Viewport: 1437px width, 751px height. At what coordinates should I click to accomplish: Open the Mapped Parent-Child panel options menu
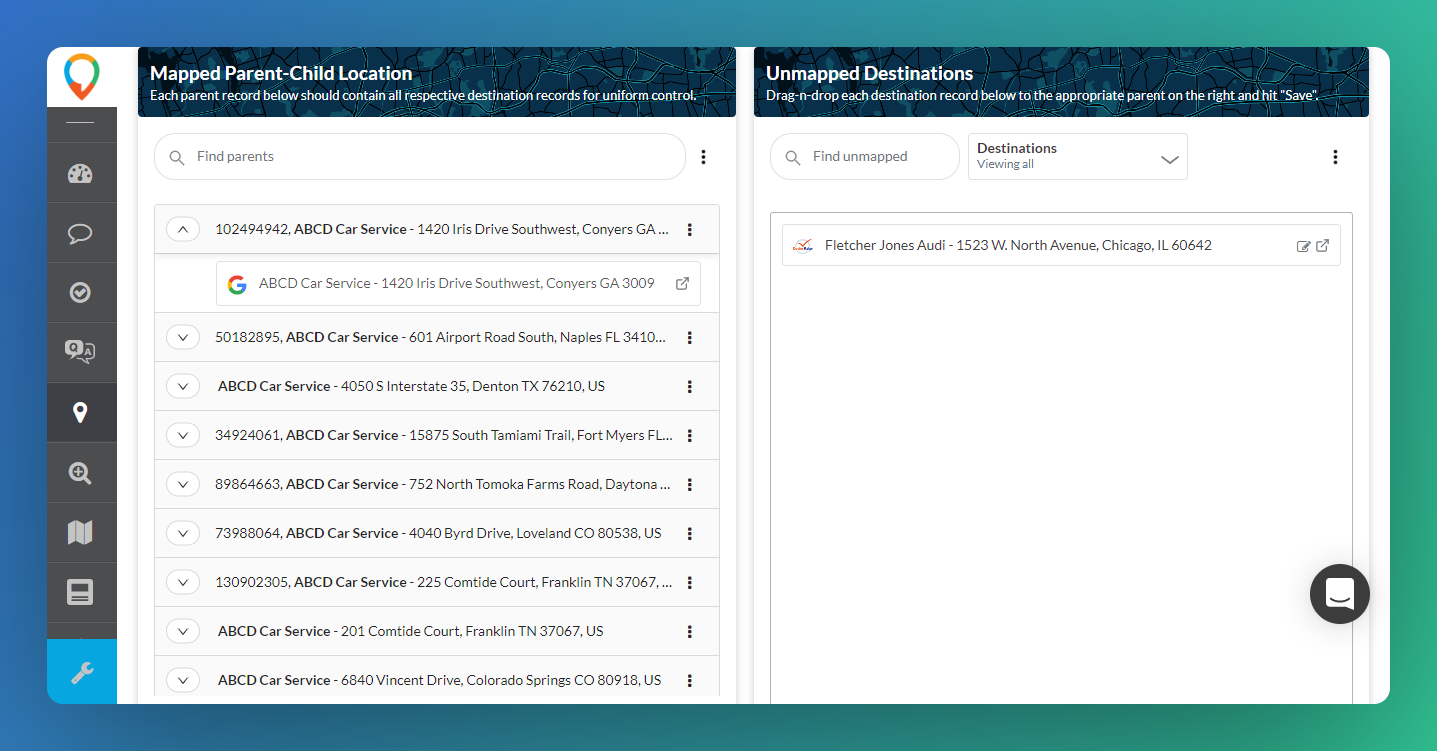pyautogui.click(x=703, y=157)
